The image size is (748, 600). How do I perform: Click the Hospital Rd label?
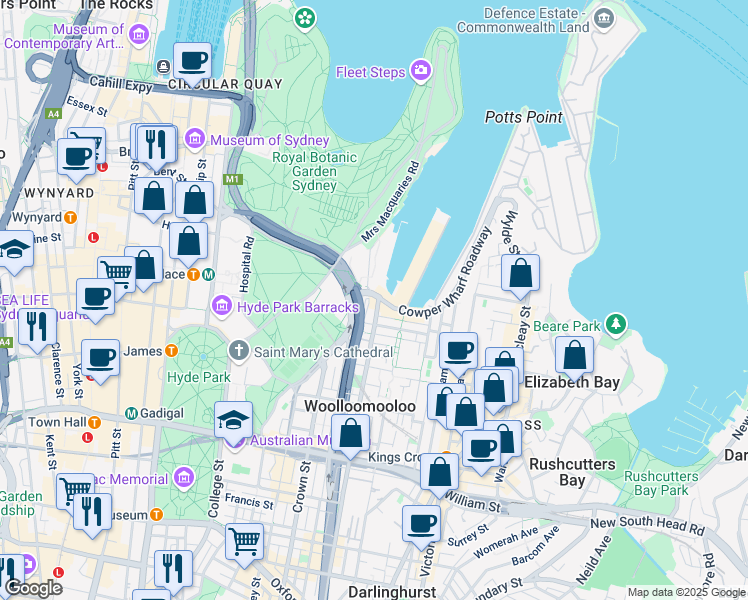247,264
